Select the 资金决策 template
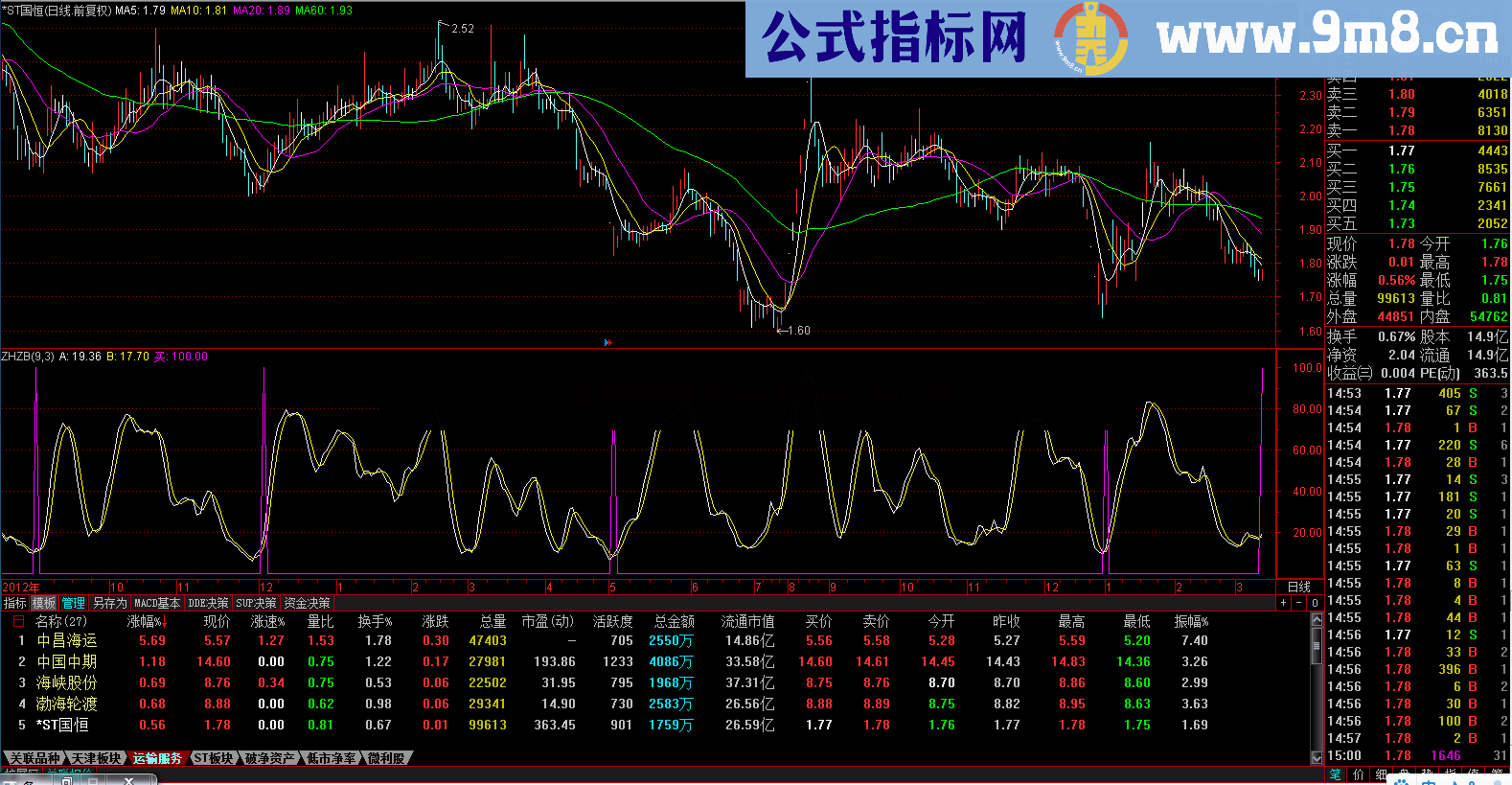This screenshot has width=1512, height=785. (308, 603)
